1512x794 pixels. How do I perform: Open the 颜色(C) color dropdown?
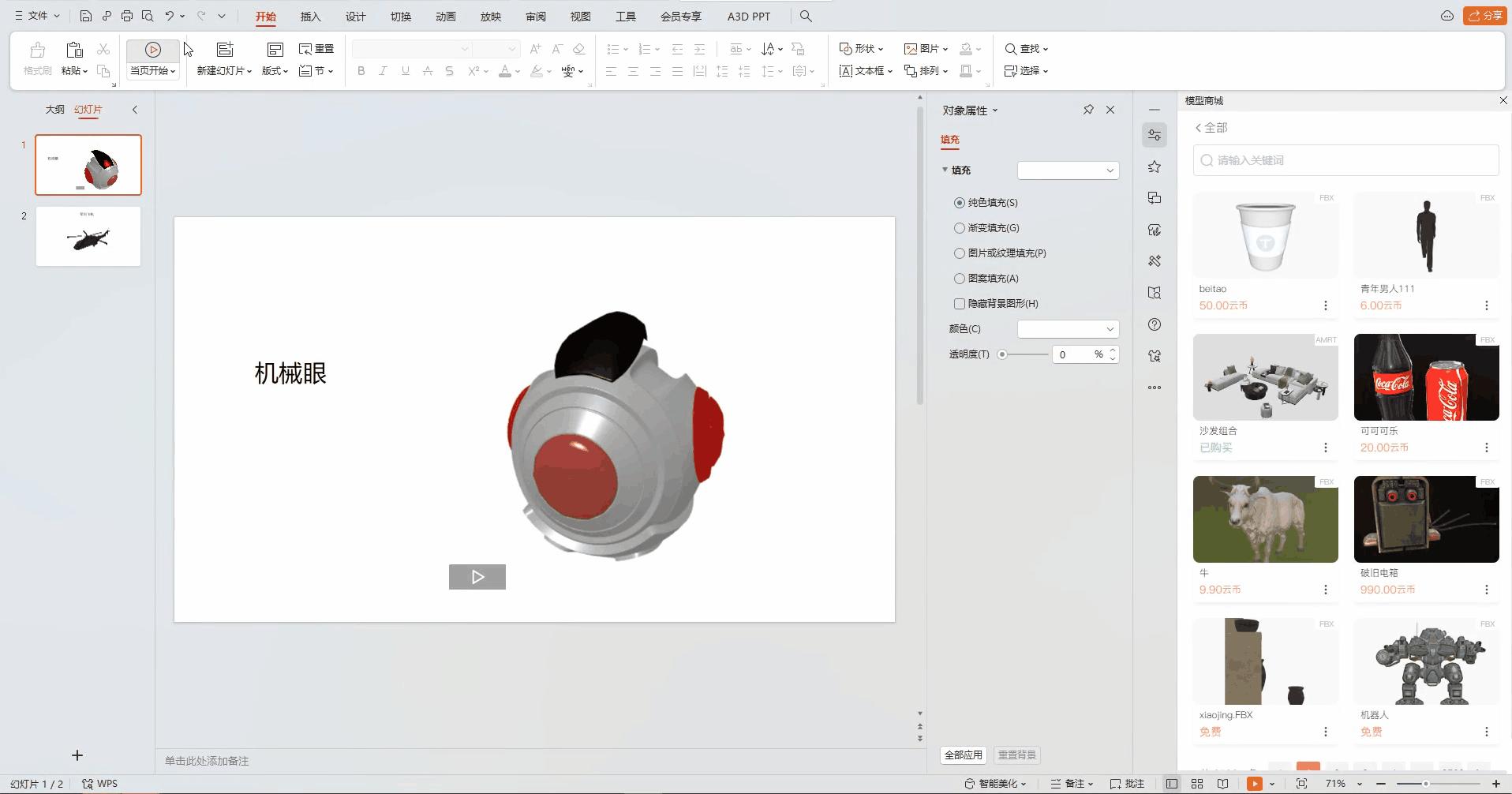point(1069,328)
